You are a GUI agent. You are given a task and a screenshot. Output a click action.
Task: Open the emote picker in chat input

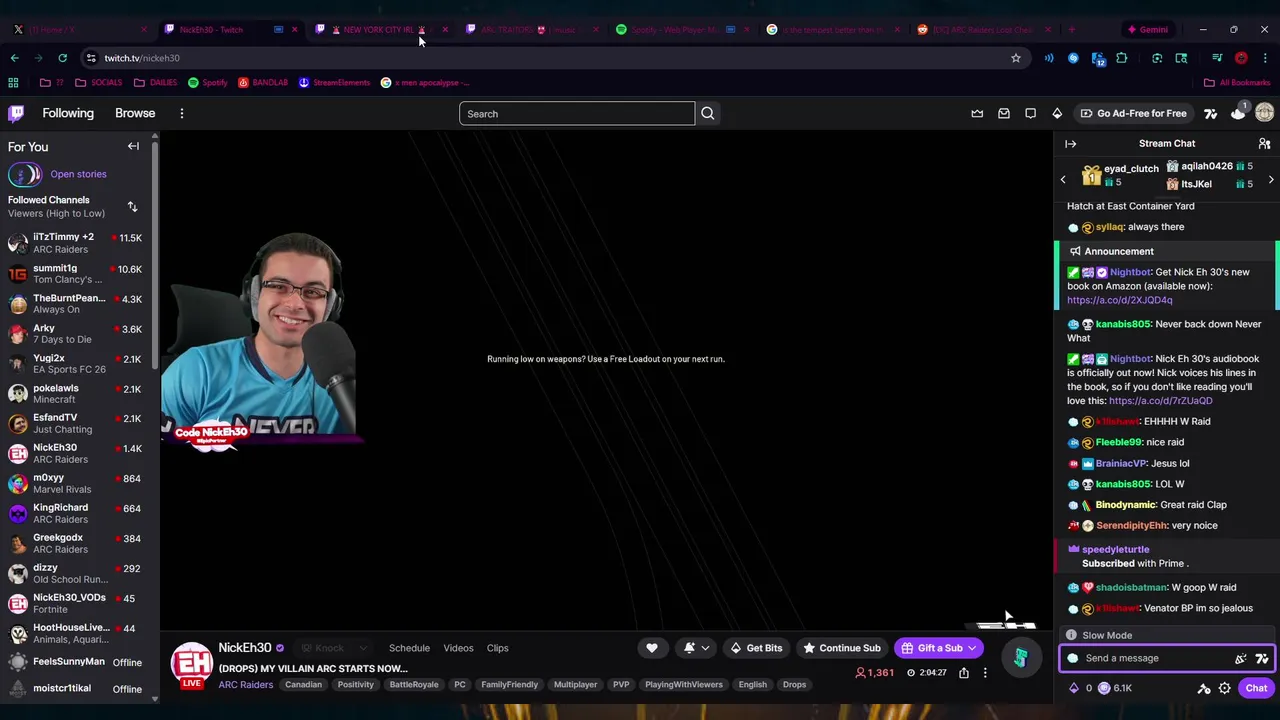pyautogui.click(x=1240, y=658)
